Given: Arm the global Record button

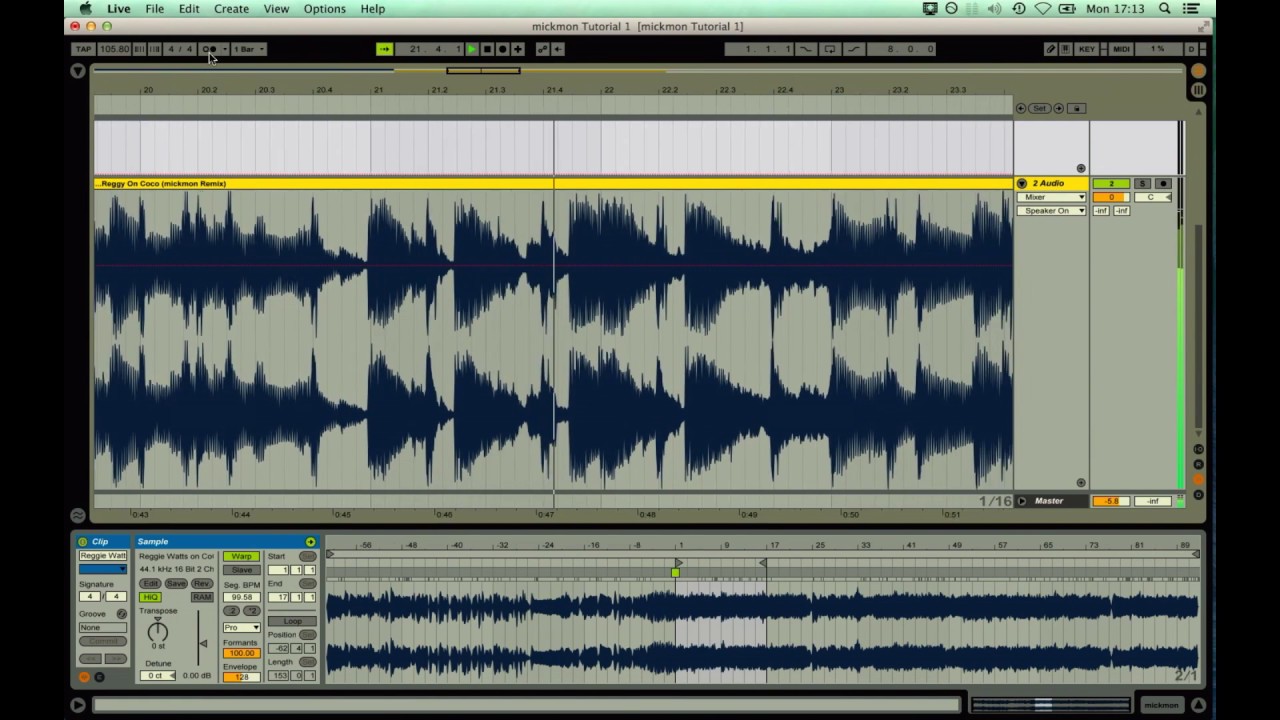Looking at the screenshot, I should click(502, 49).
